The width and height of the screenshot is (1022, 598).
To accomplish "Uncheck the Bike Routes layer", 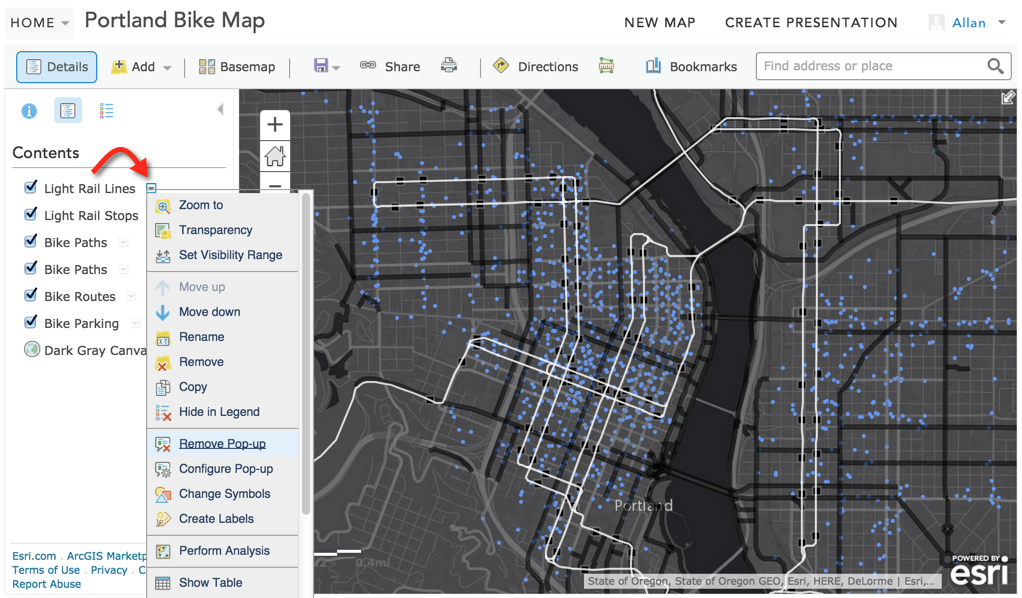I will tap(30, 295).
